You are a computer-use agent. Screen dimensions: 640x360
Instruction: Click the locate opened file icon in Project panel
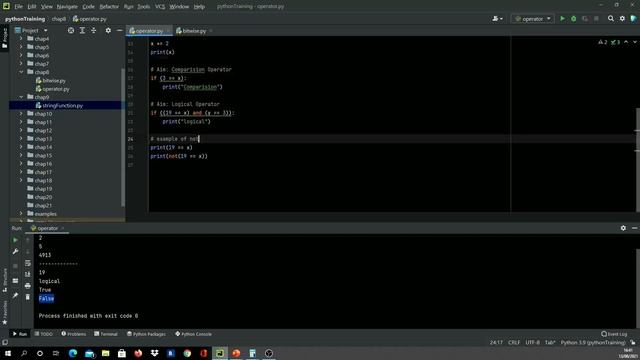point(71,31)
